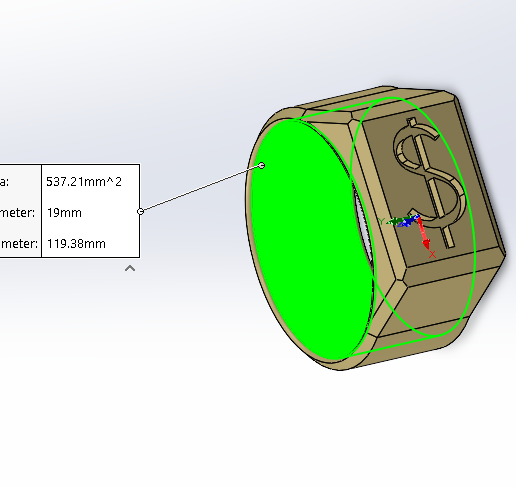Click the callout leader endpoint on face

[262, 165]
